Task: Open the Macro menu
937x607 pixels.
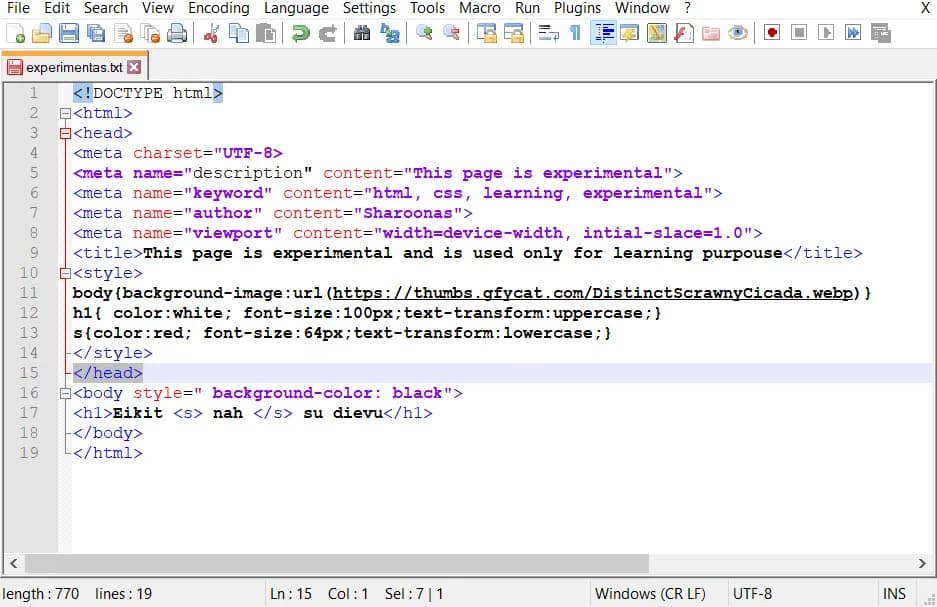Action: click(479, 8)
